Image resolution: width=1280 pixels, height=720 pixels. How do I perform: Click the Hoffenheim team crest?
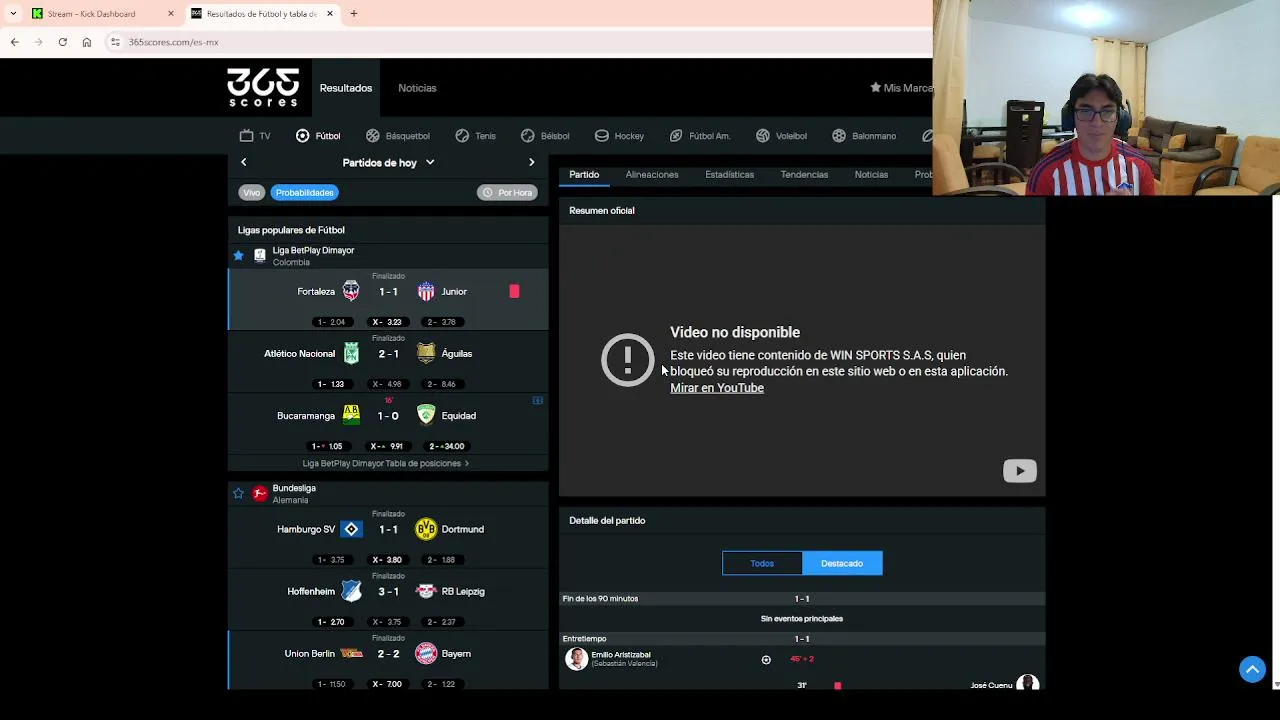coord(351,591)
